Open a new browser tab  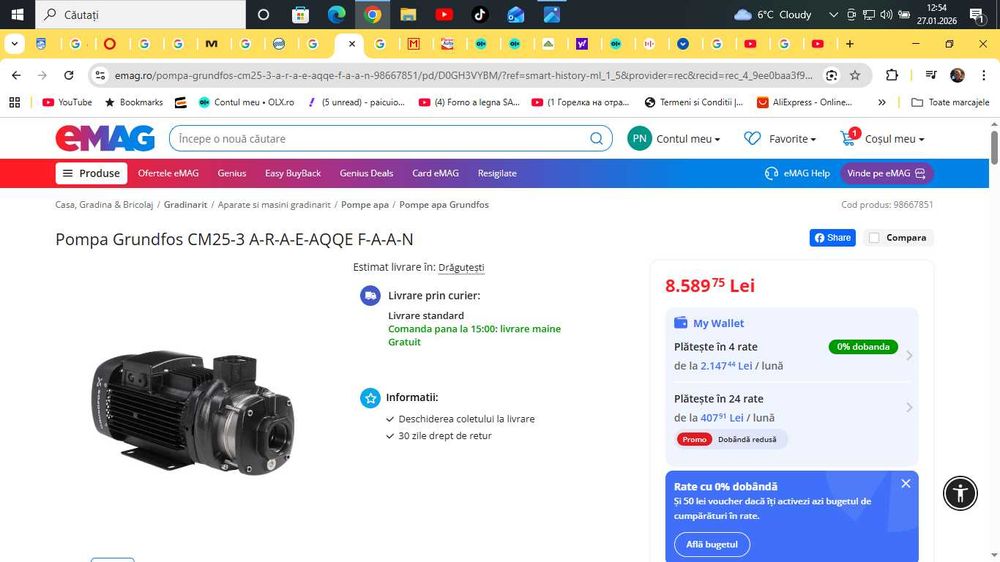click(x=849, y=44)
